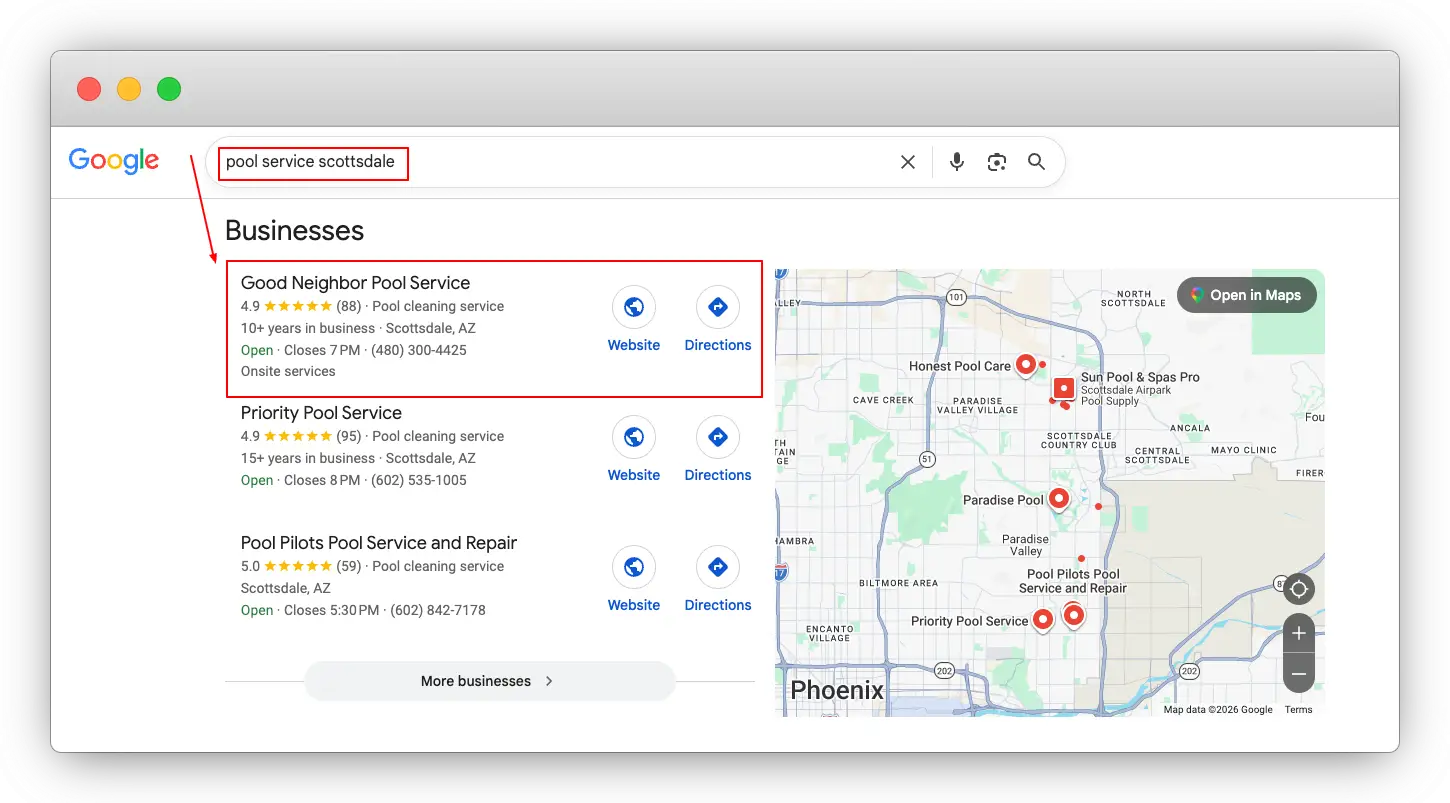Click the 10+ years in business text
Screen dimensions: 1450x803
pyautogui.click(x=308, y=328)
